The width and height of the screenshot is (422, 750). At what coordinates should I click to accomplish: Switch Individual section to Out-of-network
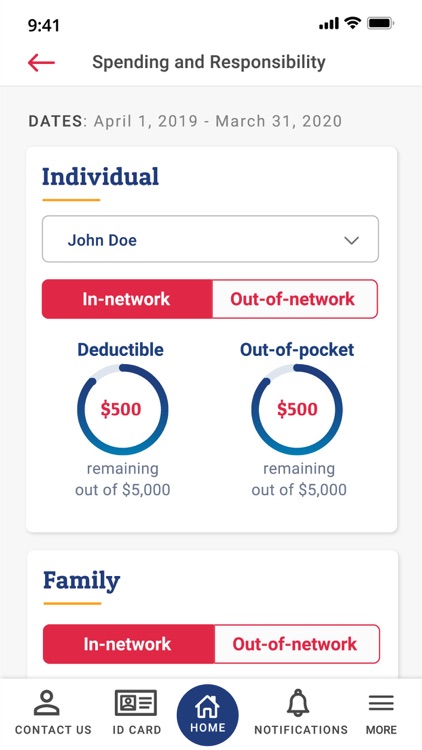(x=295, y=299)
